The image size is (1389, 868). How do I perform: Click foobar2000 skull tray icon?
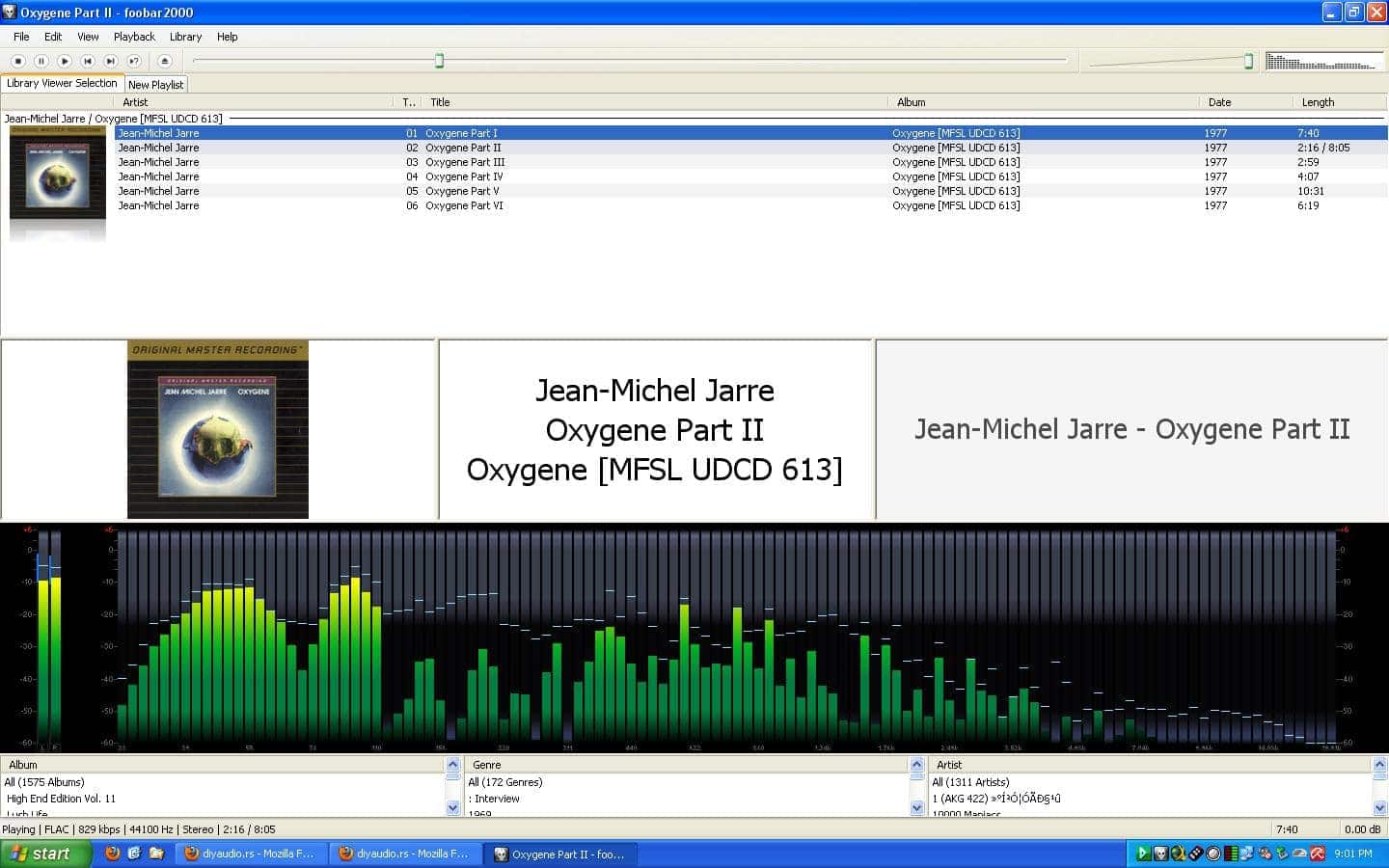pos(1160,854)
